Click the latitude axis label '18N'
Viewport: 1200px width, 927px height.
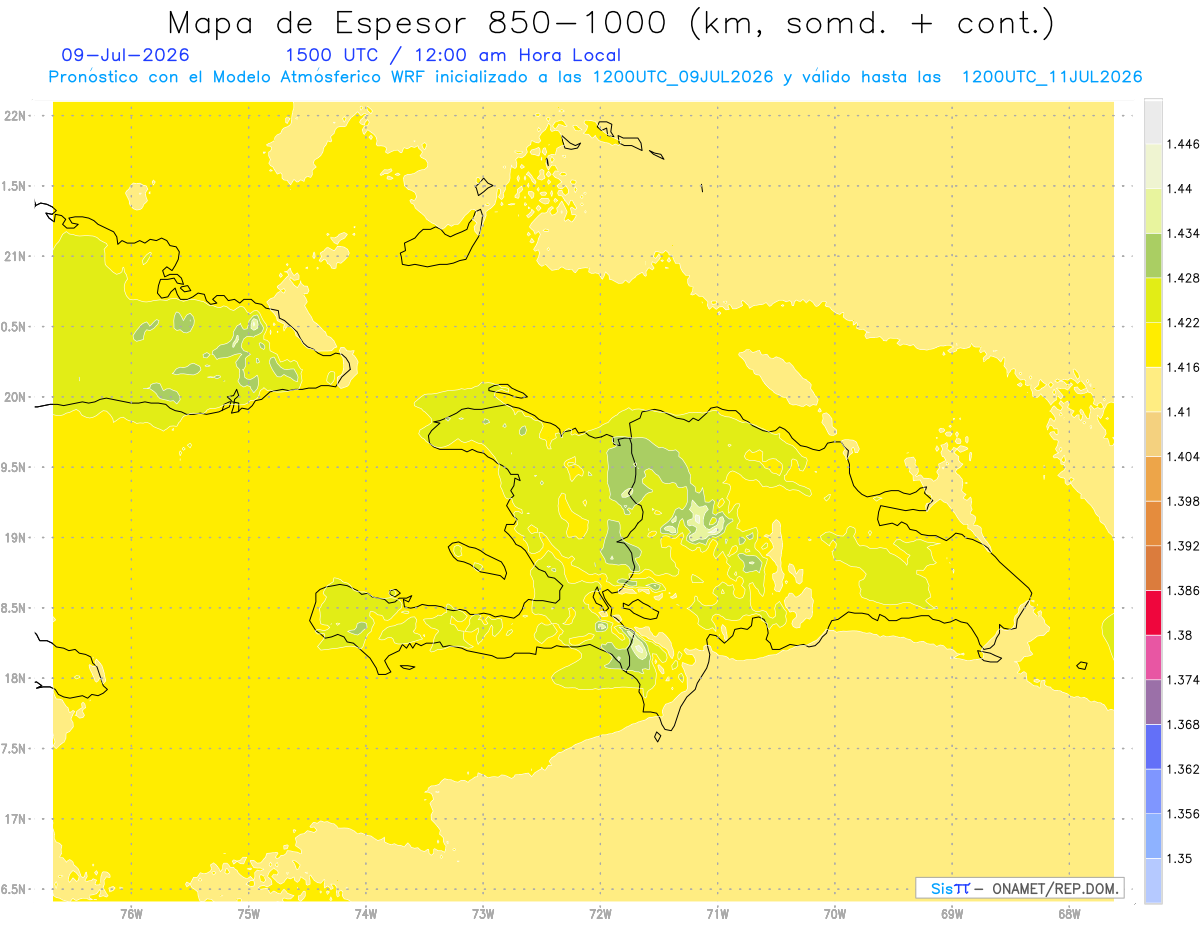click(16, 678)
